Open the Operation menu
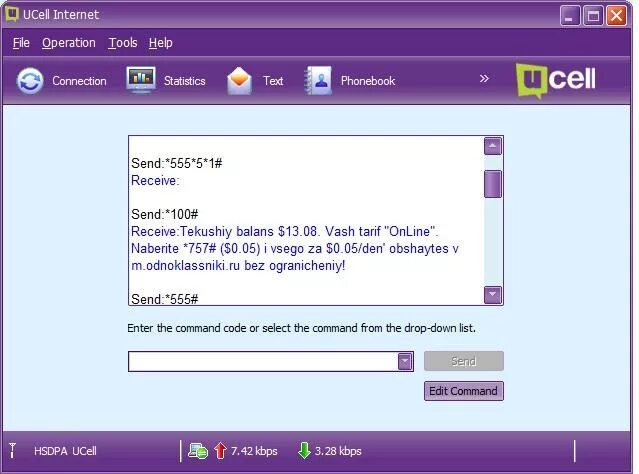The image size is (639, 474). point(68,43)
